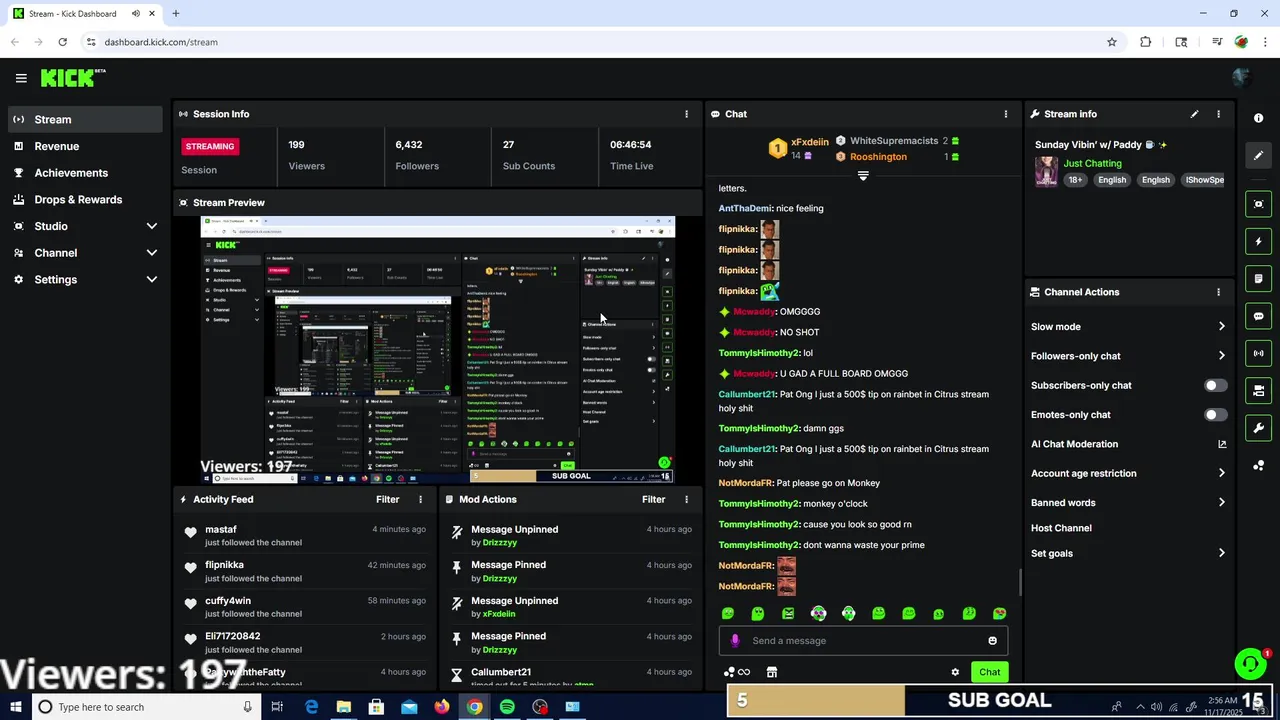Click the purple microphone icon in message box
The image size is (1280, 720).
pyautogui.click(x=735, y=641)
